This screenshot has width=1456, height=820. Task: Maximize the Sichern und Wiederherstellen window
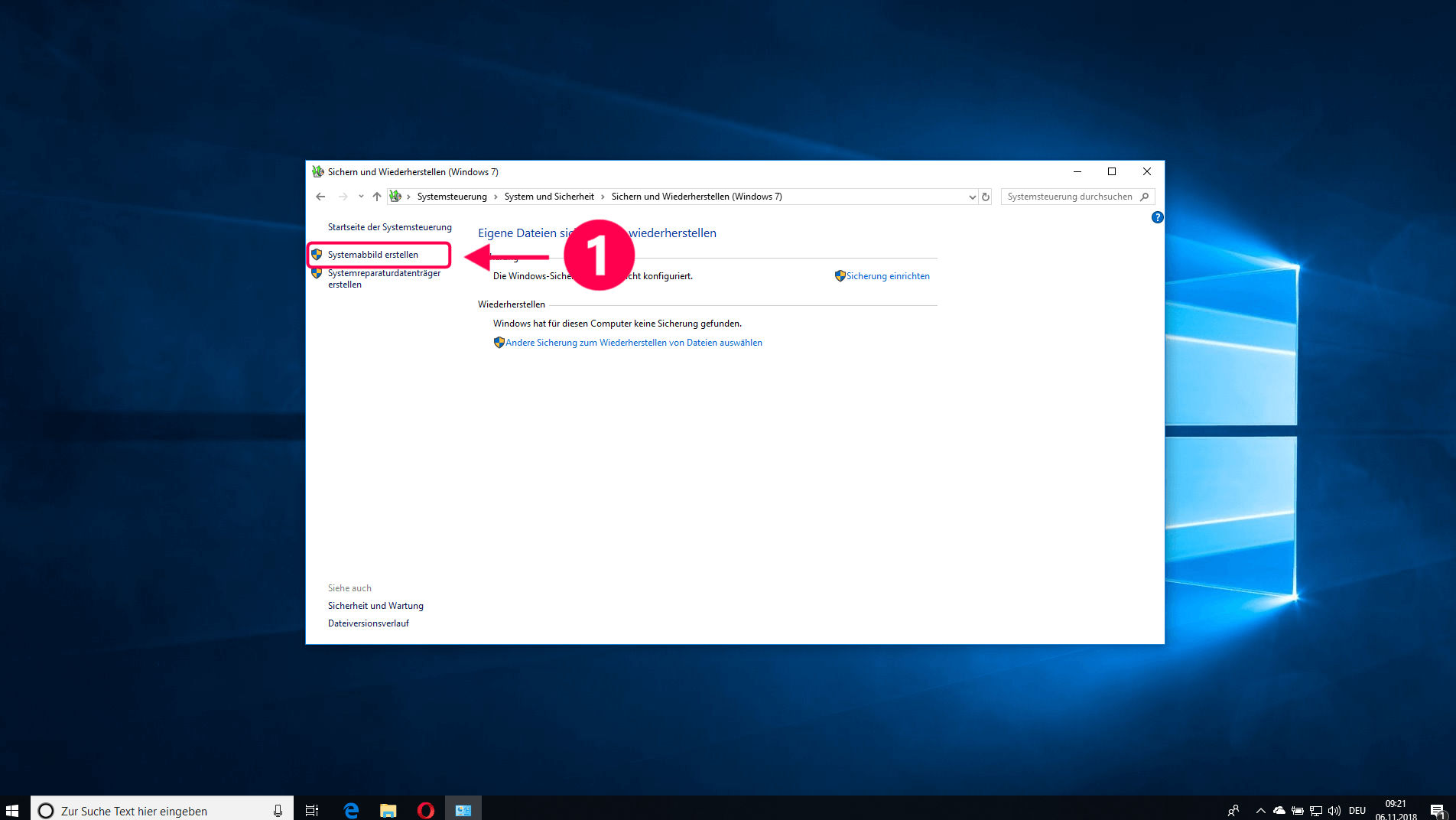[x=1112, y=172]
